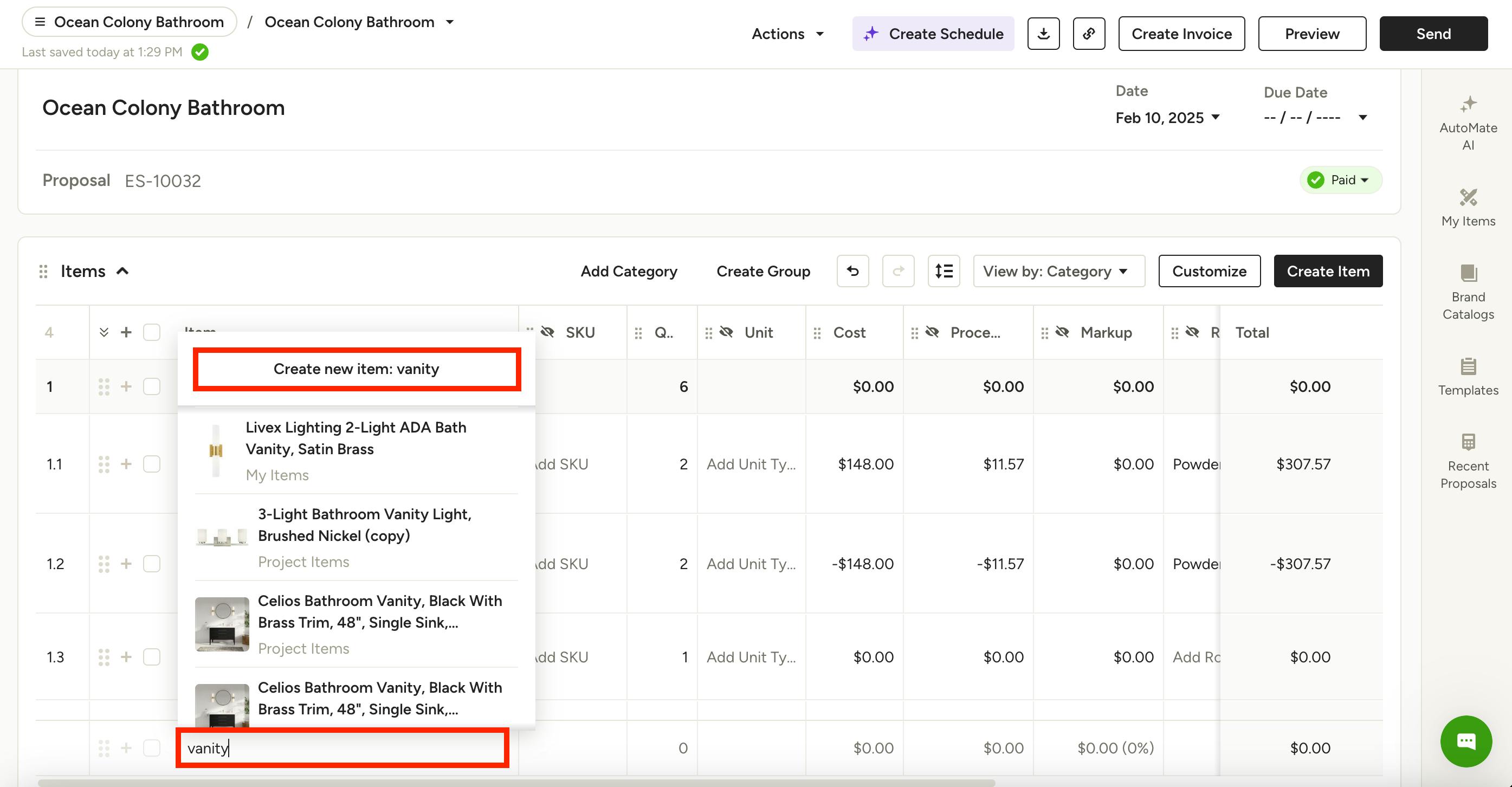Image resolution: width=1512 pixels, height=787 pixels.
Task: Click the copy link icon button
Action: 1089,34
